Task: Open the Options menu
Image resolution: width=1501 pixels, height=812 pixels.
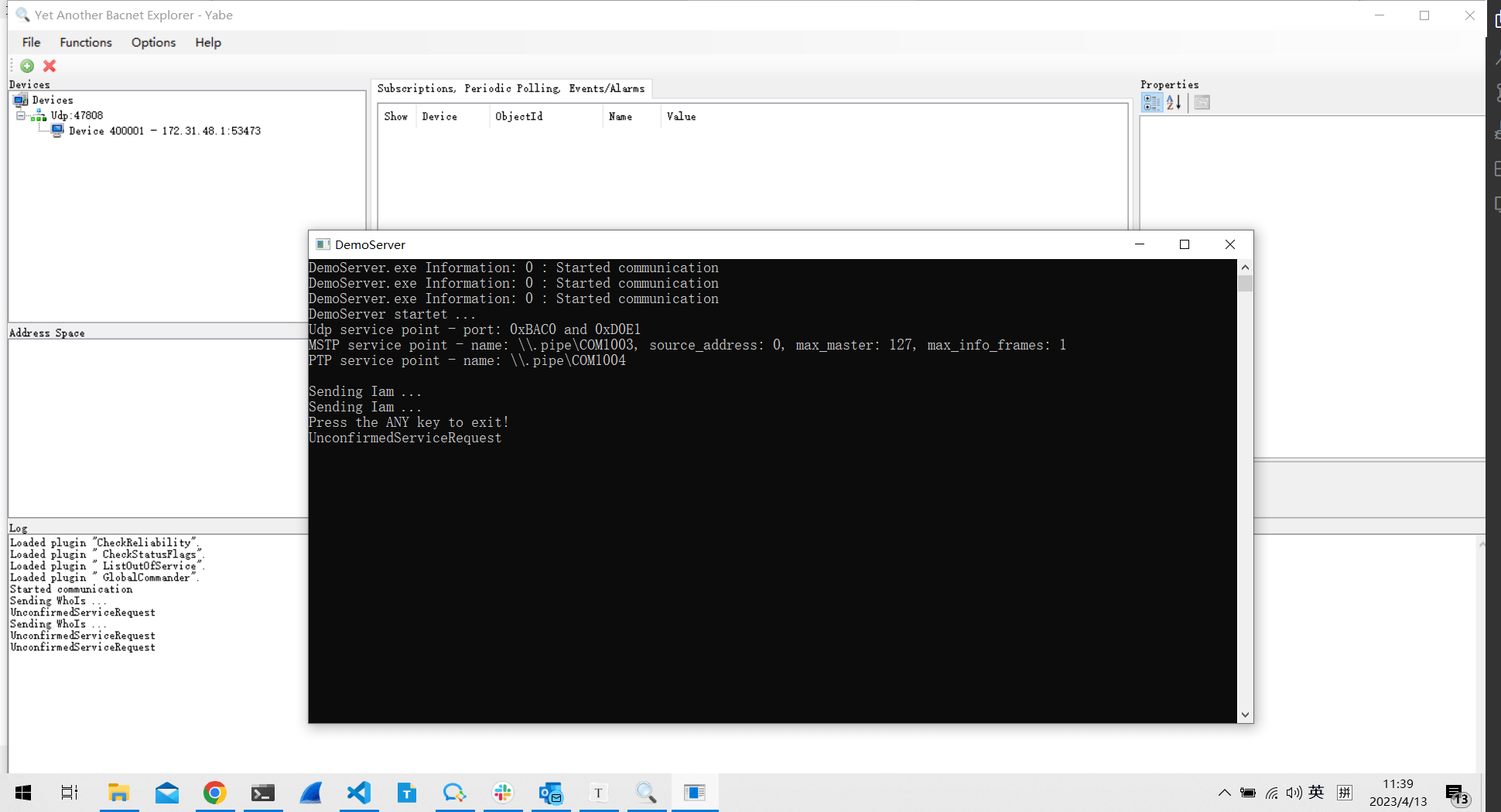Action: [152, 43]
